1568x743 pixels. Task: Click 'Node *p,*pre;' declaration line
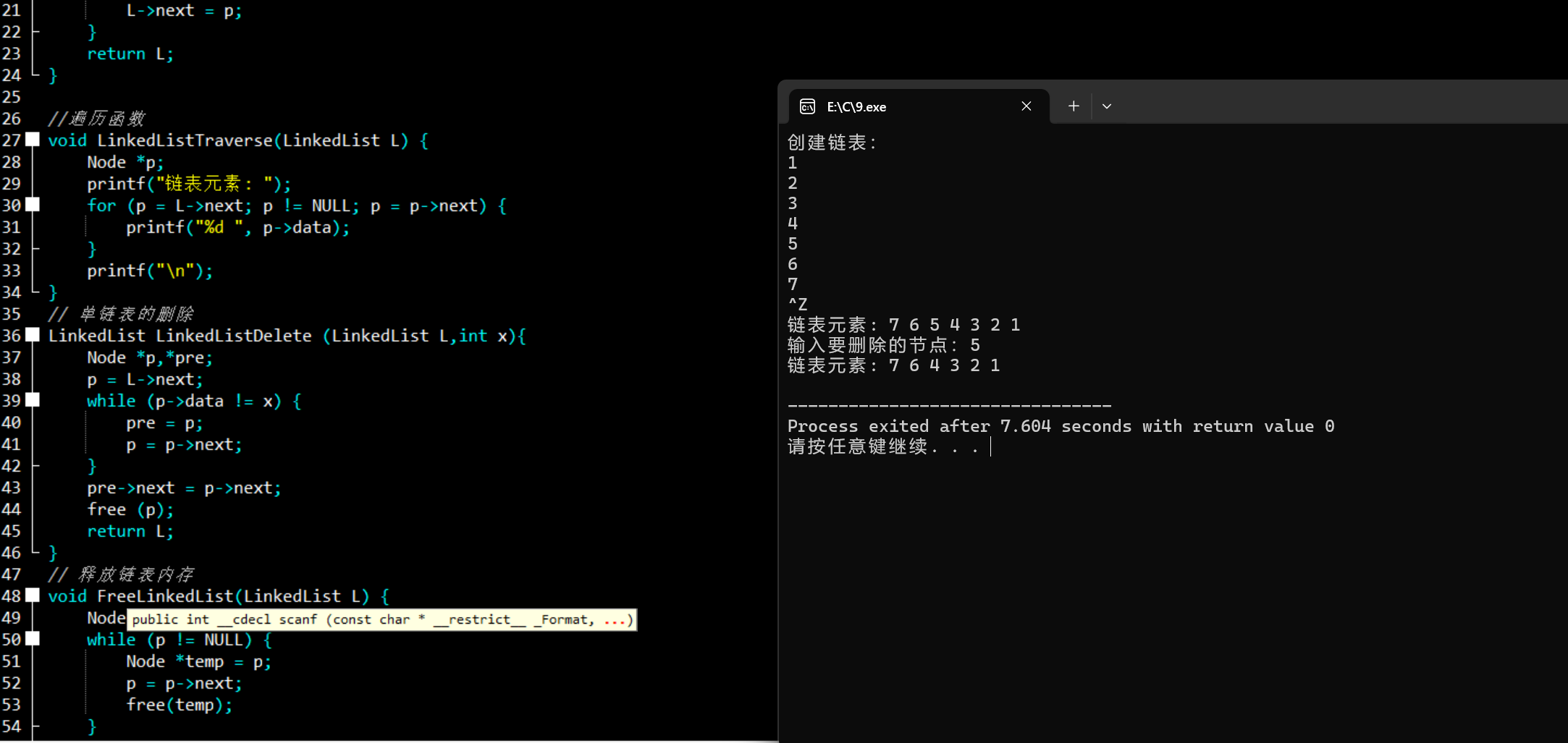pos(150,358)
